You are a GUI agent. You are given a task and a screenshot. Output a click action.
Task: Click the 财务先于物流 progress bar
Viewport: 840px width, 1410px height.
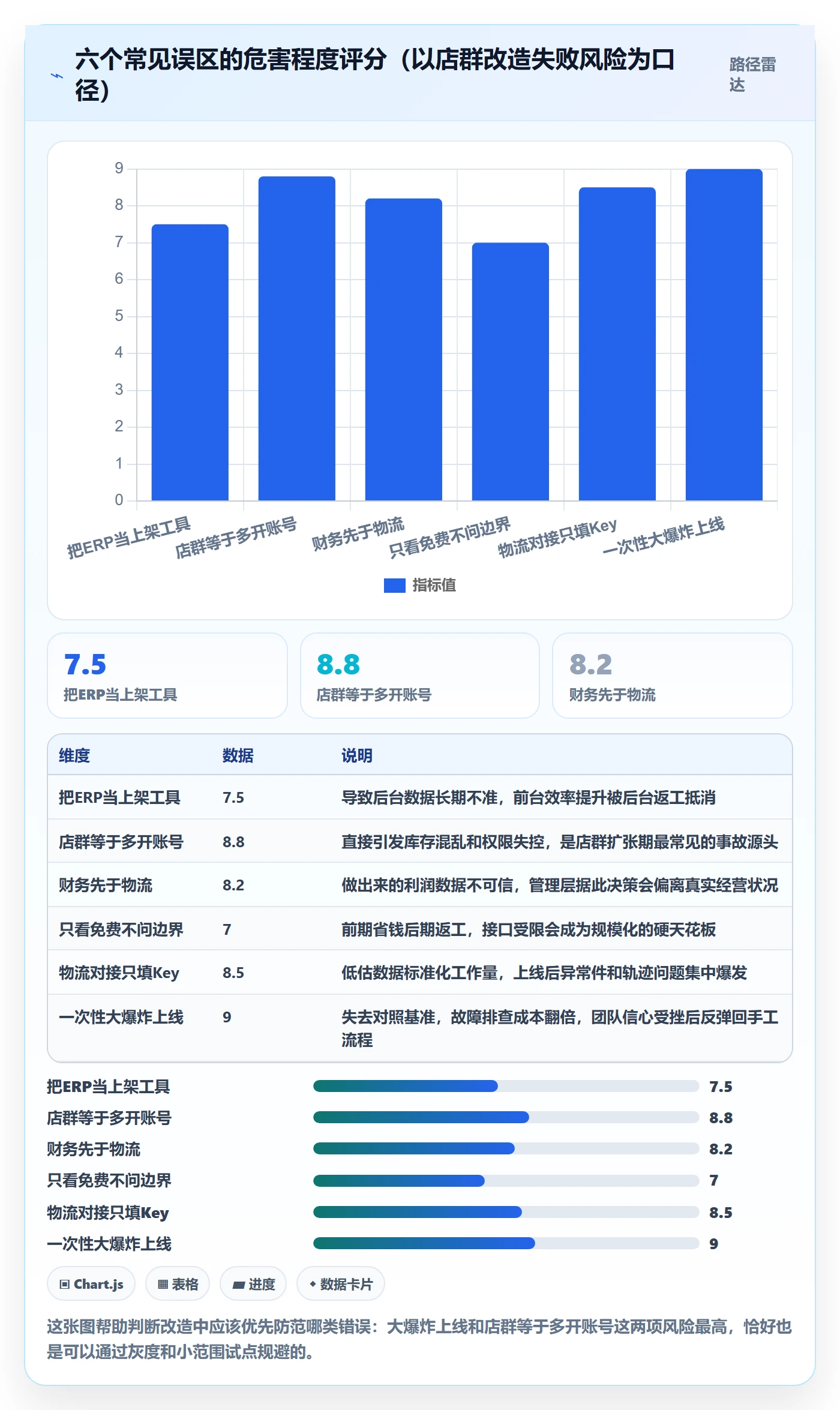point(506,1148)
